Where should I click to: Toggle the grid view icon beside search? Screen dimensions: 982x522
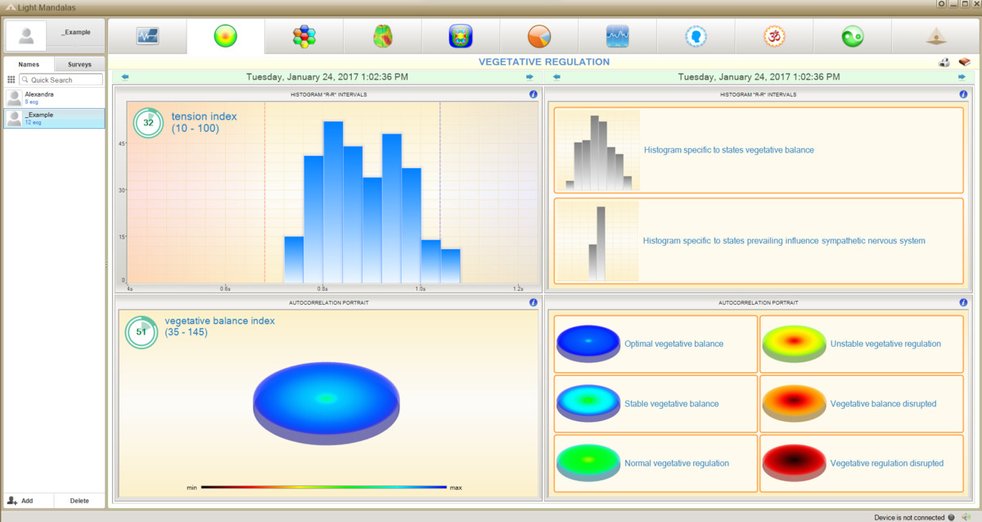point(12,80)
